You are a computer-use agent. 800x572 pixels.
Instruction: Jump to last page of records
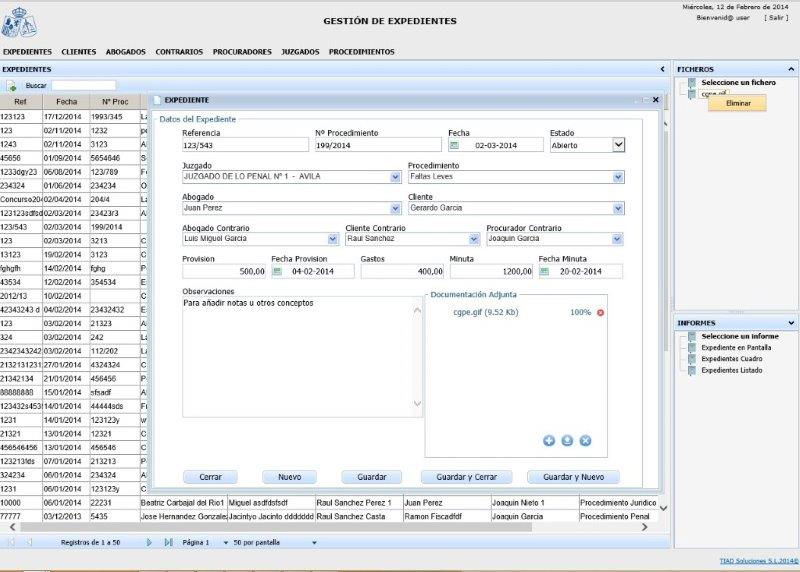(x=167, y=542)
